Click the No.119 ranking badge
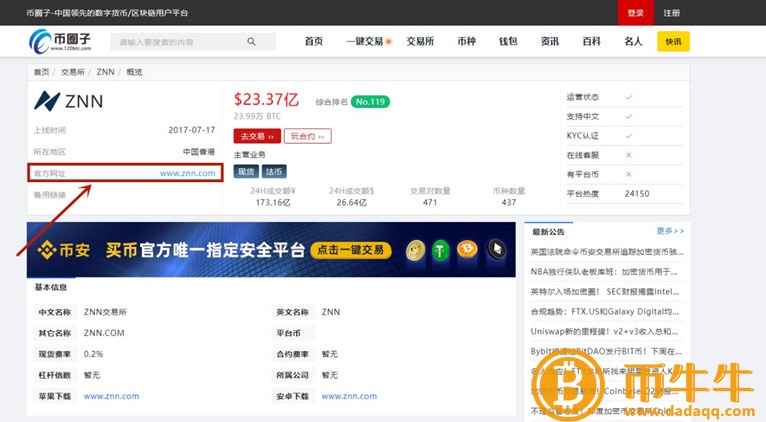 [370, 102]
